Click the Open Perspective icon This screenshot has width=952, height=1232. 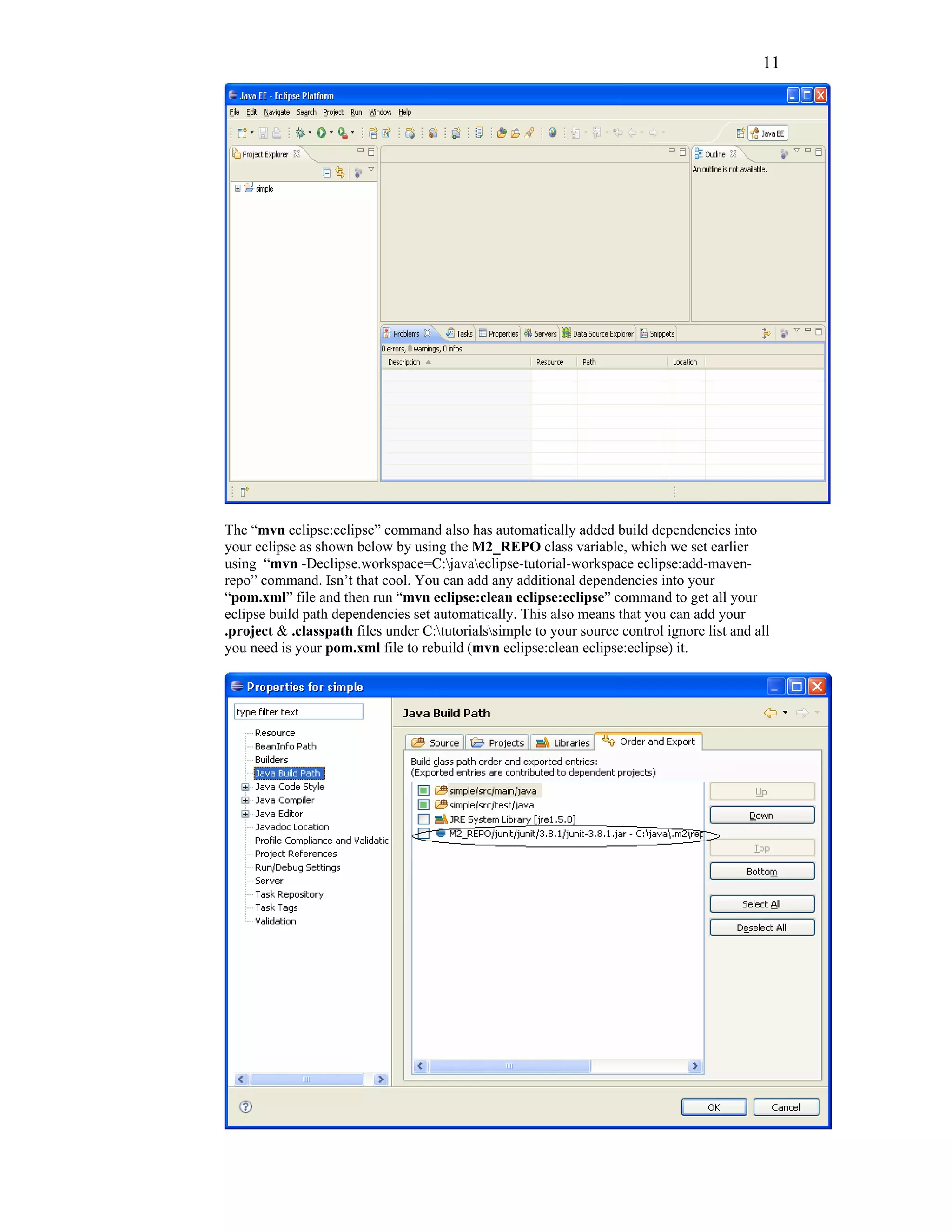(x=740, y=133)
